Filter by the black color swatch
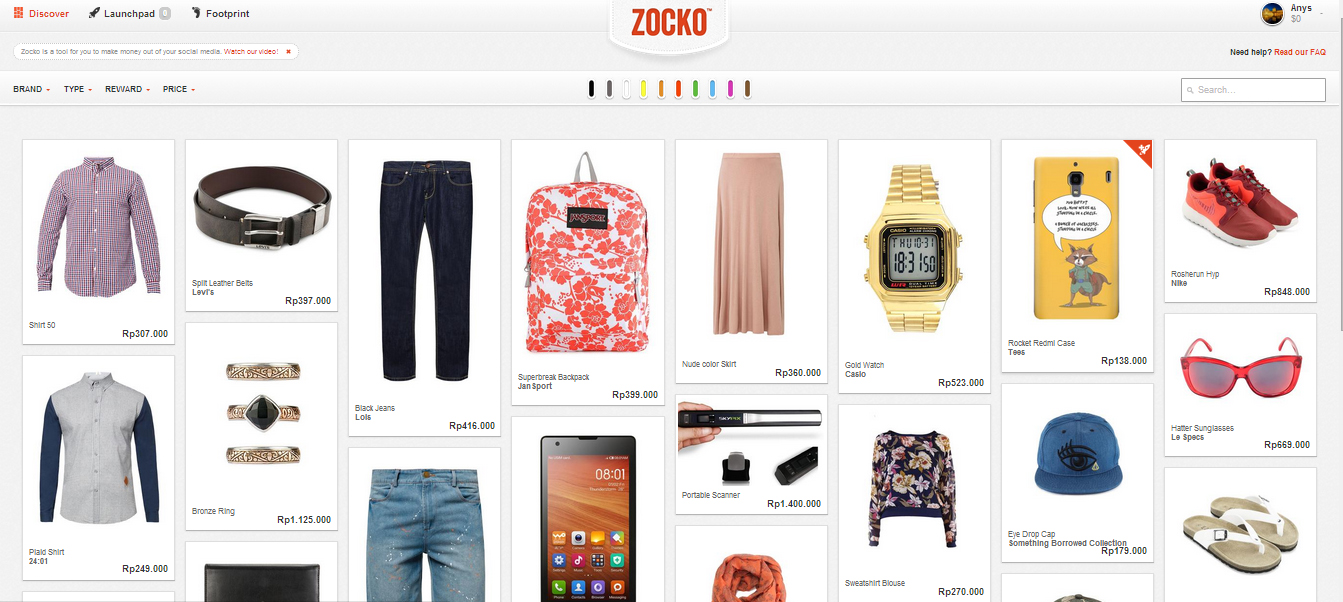This screenshot has width=1343, height=602. tap(592, 89)
